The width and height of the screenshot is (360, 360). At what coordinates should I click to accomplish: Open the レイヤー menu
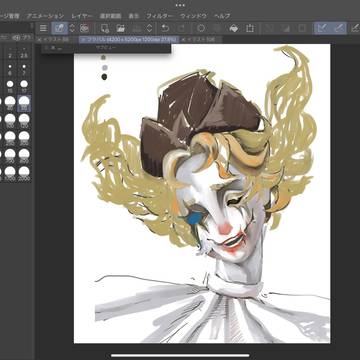pyautogui.click(x=83, y=16)
